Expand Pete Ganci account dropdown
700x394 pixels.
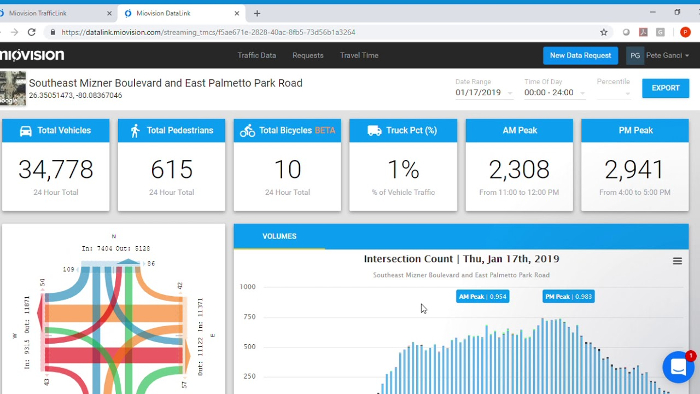(x=667, y=56)
